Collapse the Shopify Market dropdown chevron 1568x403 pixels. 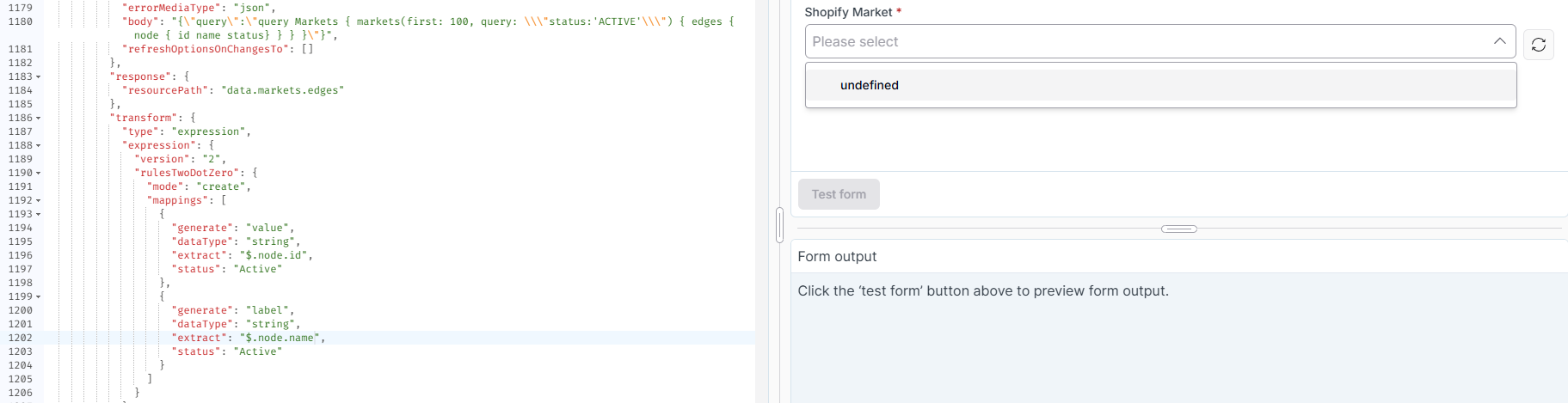tap(1499, 41)
